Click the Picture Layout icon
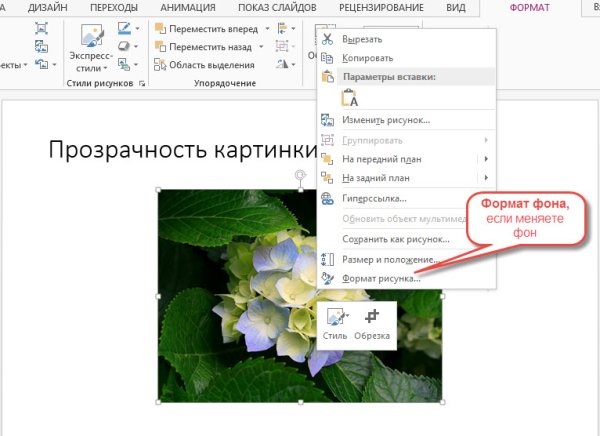Image resolution: width=600 pixels, height=436 pixels. coord(124,64)
